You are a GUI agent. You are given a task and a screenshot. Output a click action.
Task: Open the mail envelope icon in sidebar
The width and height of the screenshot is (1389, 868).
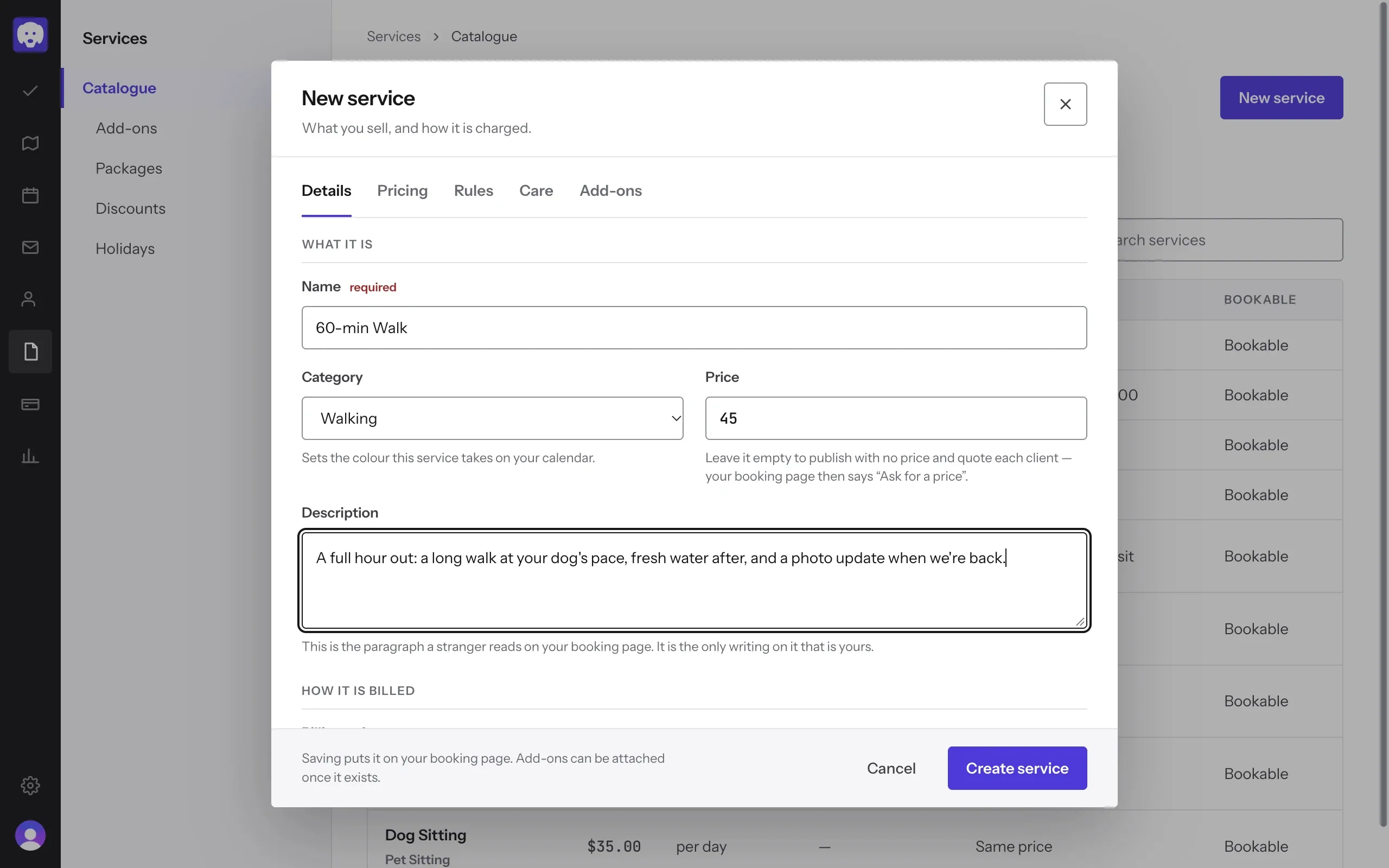30,247
